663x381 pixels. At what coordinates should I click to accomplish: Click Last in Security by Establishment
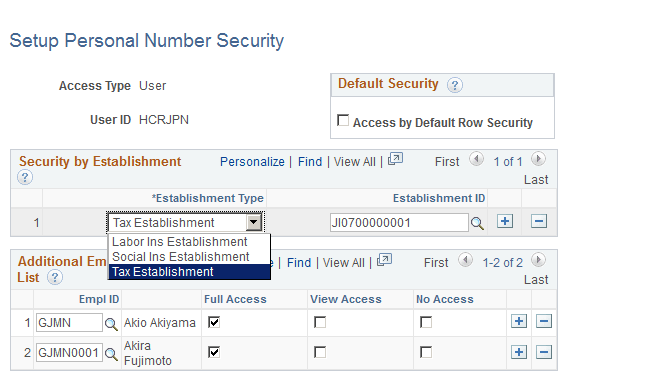[x=536, y=180]
